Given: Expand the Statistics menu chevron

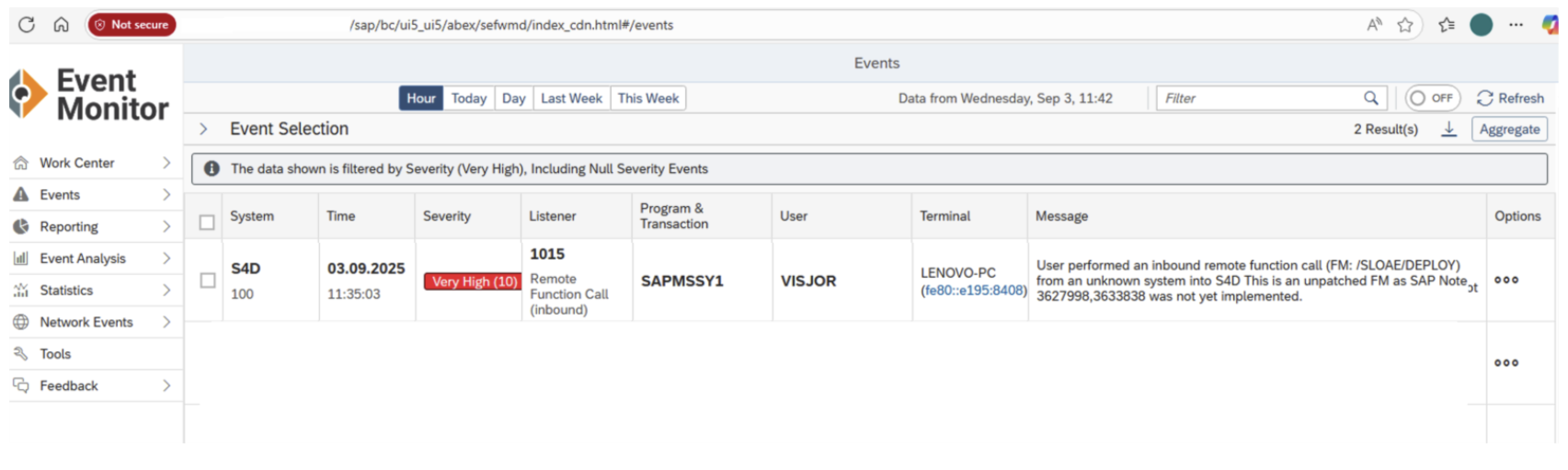Looking at the screenshot, I should pos(166,290).
